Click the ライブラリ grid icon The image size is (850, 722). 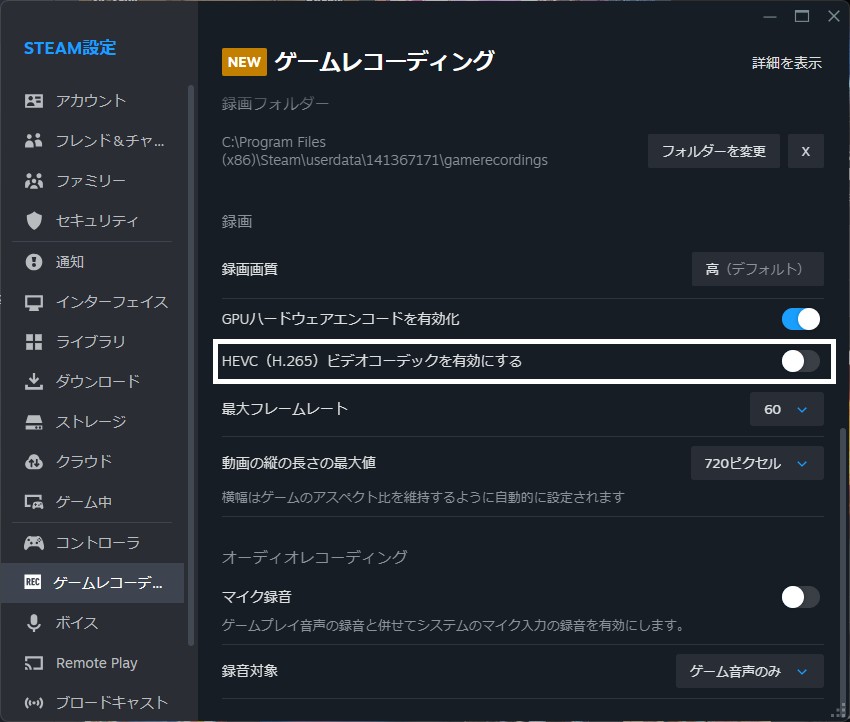coord(34,341)
